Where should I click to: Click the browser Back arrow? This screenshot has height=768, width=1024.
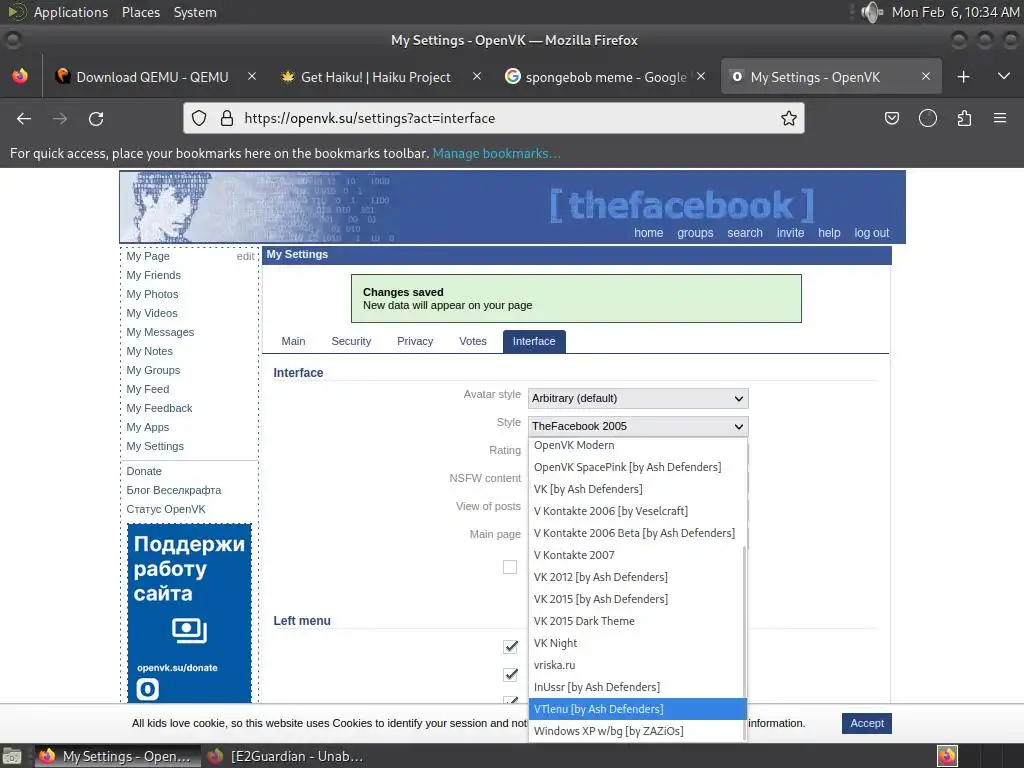point(24,118)
